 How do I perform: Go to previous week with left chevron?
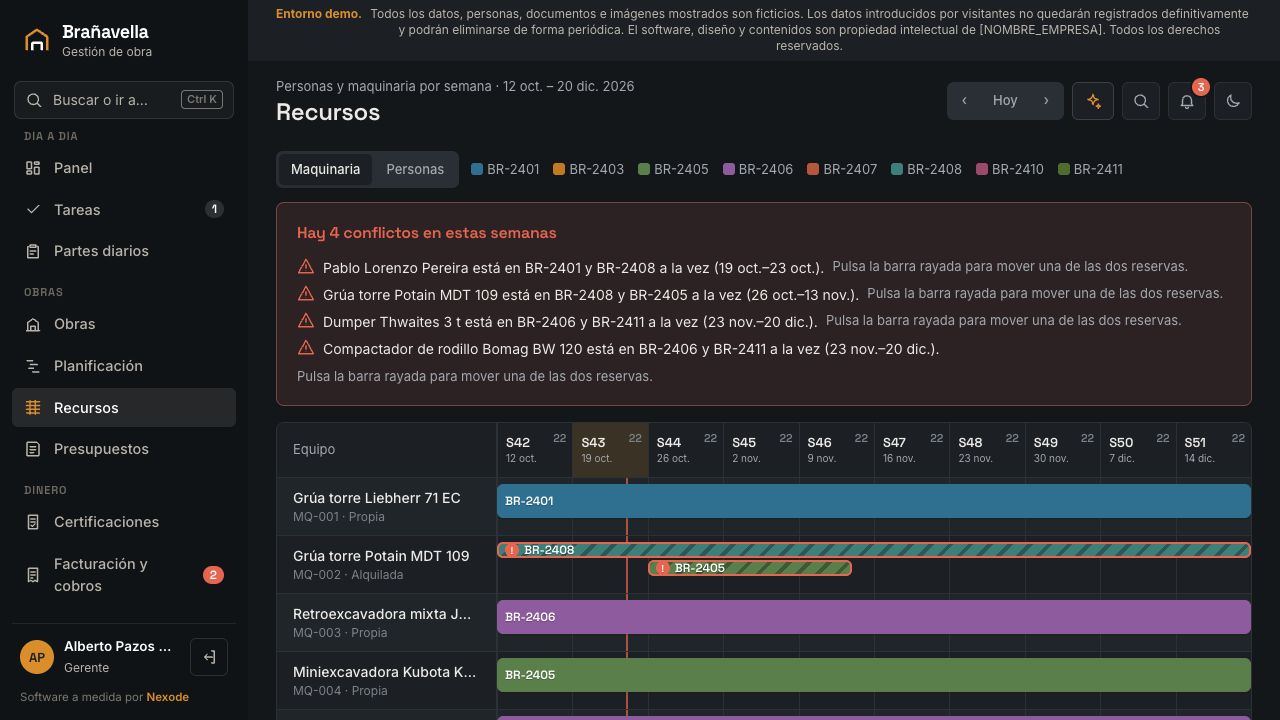coord(964,101)
